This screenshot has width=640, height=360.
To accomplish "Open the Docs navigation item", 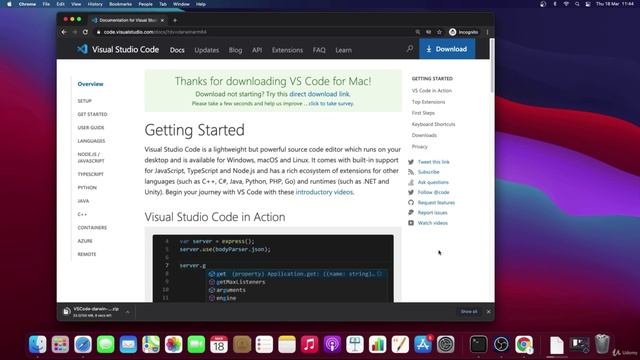I will click(177, 50).
